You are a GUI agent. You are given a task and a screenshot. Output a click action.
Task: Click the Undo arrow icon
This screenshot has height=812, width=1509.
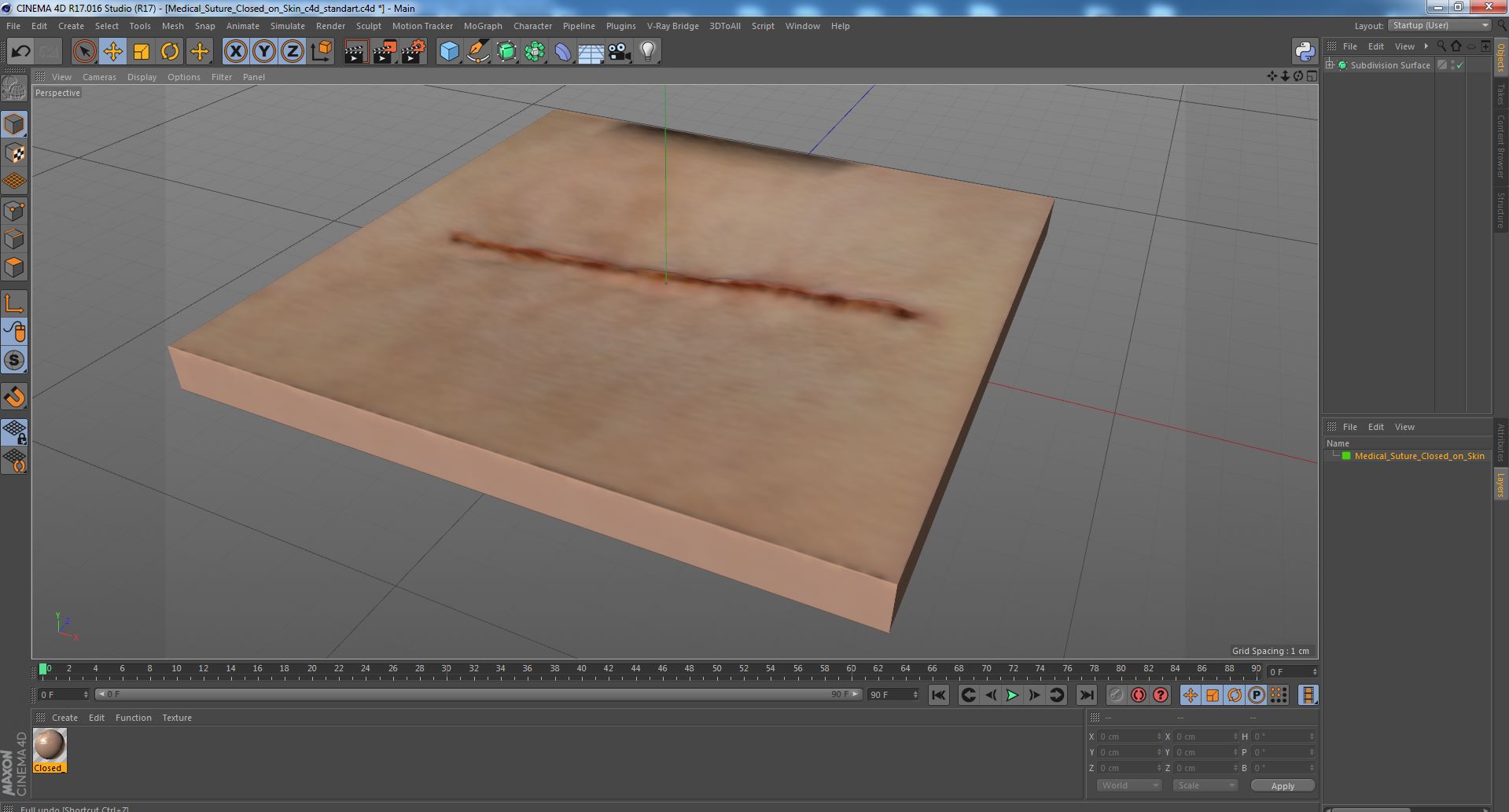[x=20, y=52]
